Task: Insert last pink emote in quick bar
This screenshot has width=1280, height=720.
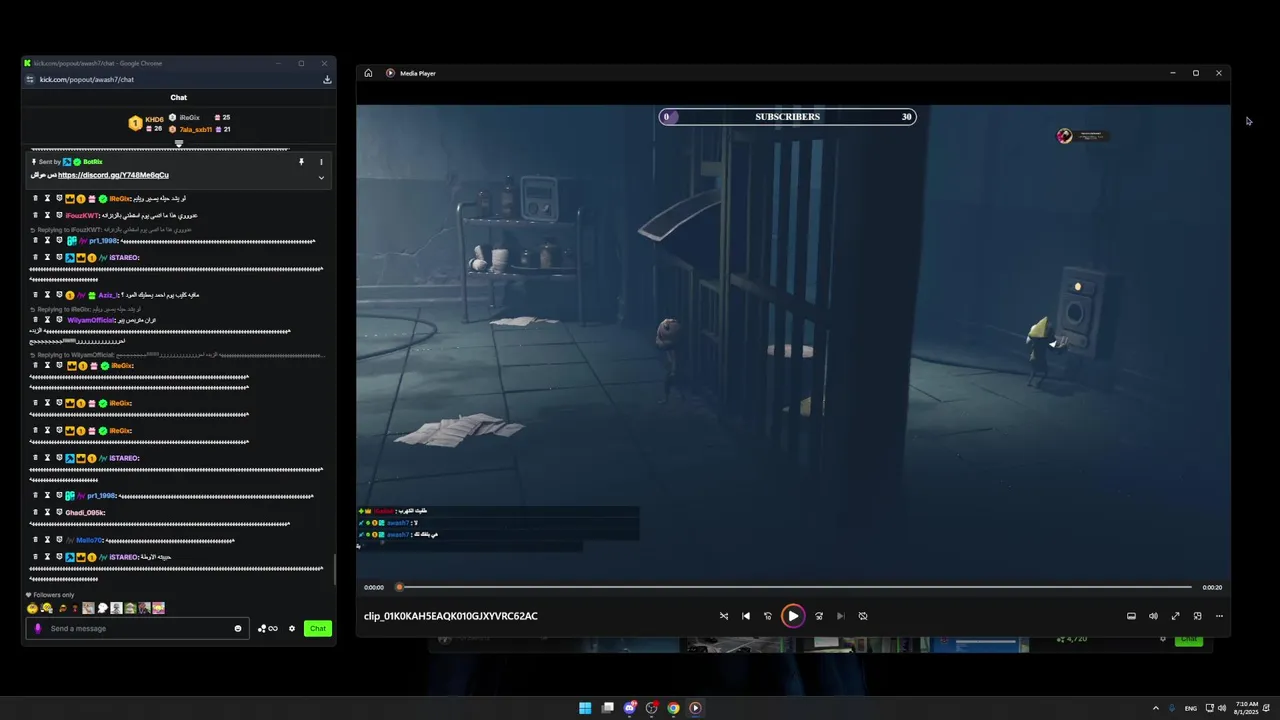Action: (x=159, y=608)
